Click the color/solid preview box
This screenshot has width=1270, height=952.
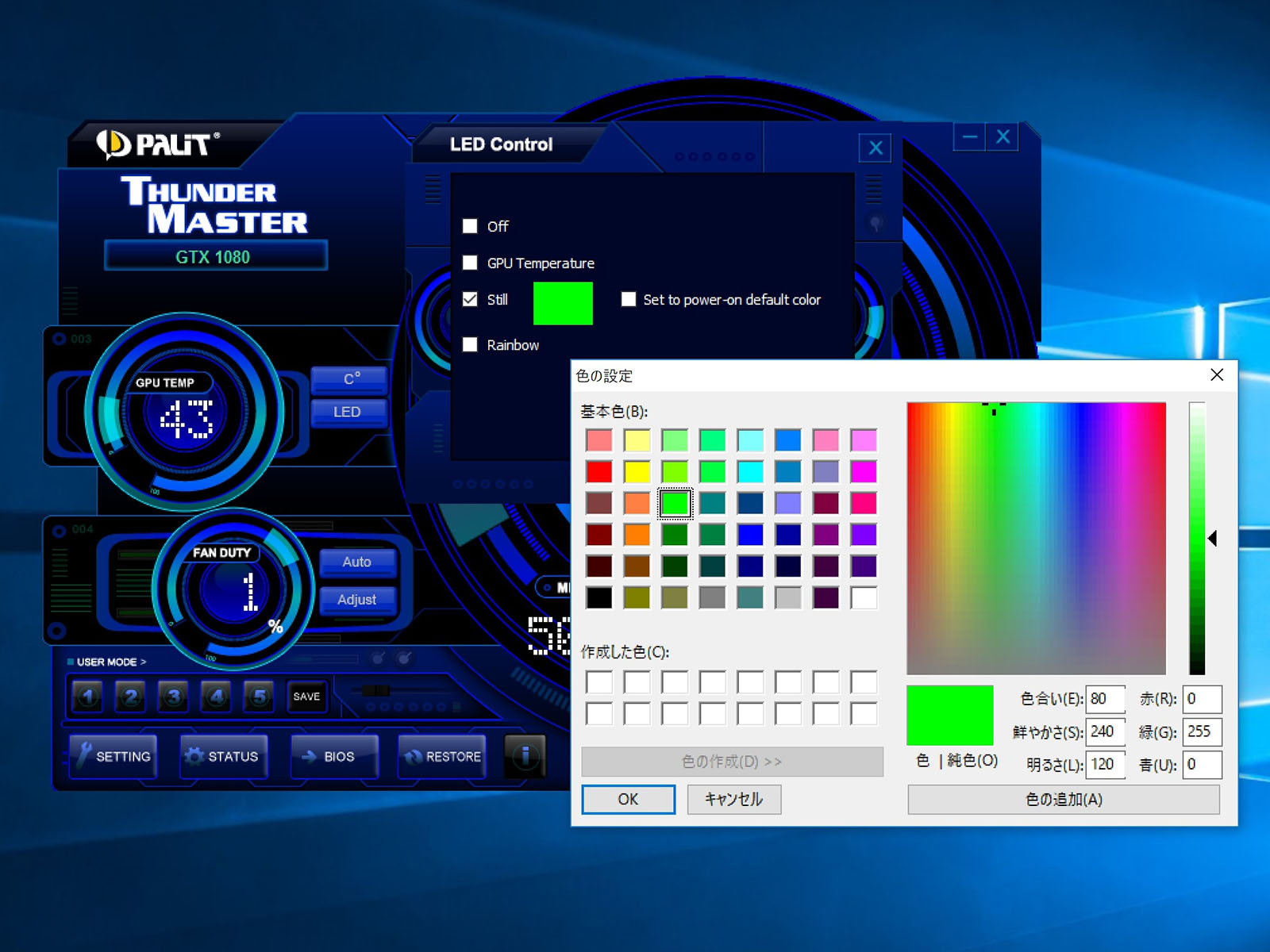point(949,715)
